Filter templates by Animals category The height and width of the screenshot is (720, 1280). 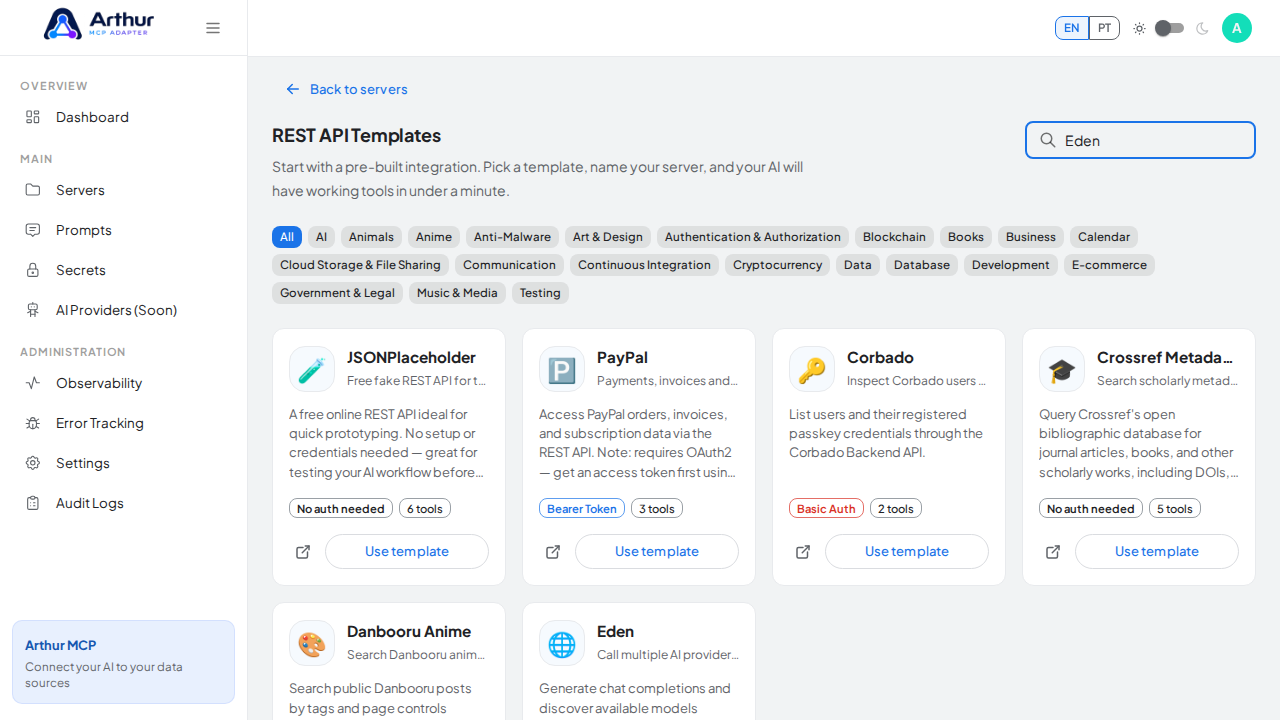coord(371,237)
